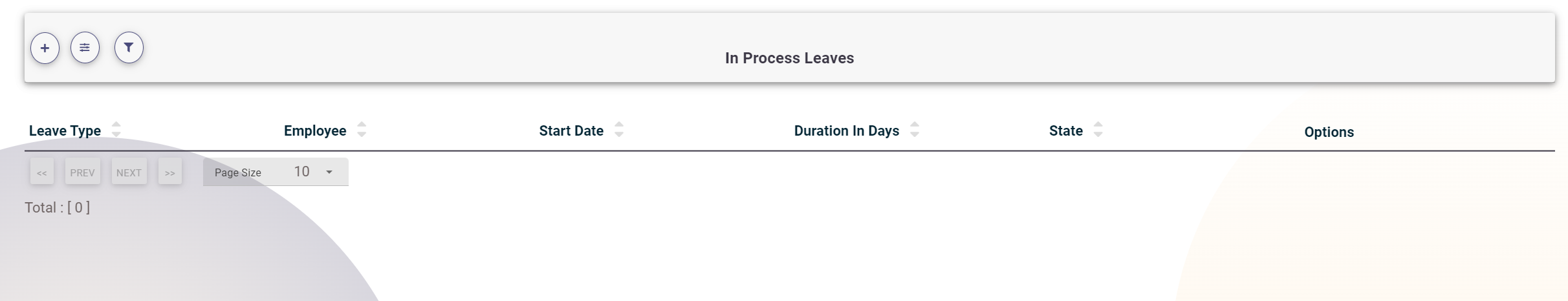Sort by Employee column arrows
The width and height of the screenshot is (1568, 301).
tap(362, 130)
